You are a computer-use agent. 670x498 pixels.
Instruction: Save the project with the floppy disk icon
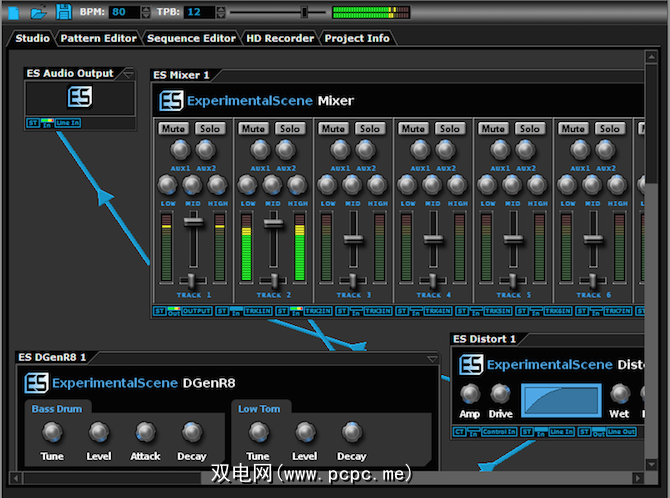point(64,12)
